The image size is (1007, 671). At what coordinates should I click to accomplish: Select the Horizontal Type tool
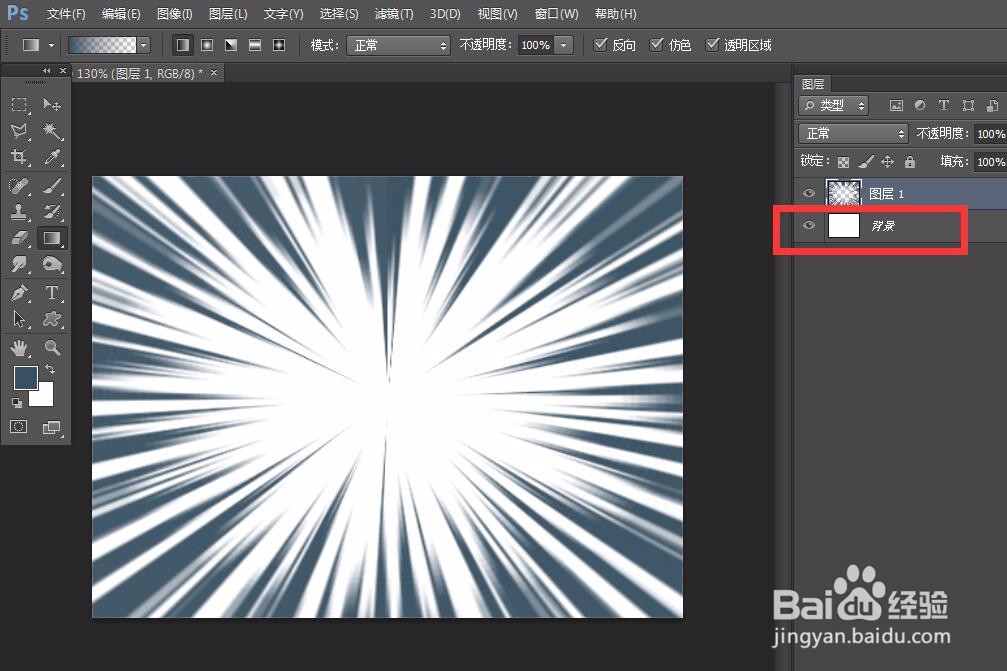(51, 293)
